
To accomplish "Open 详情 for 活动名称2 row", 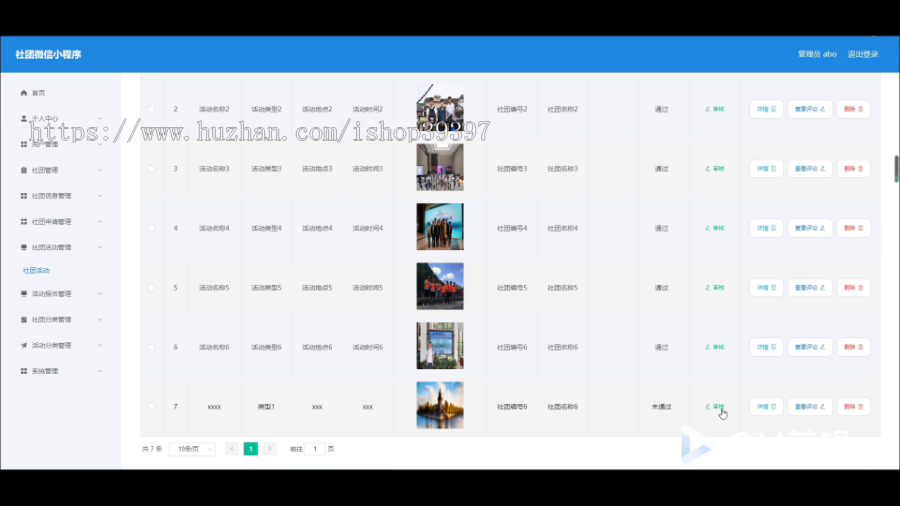I will 766,109.
